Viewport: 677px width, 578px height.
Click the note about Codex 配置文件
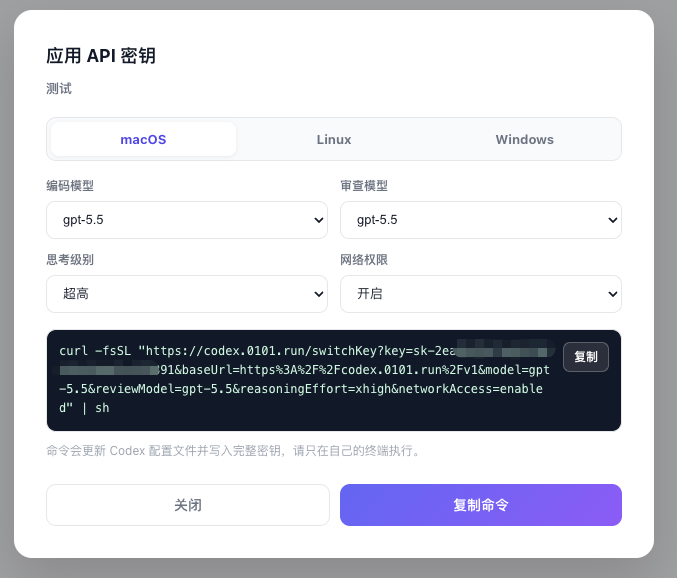point(234,451)
